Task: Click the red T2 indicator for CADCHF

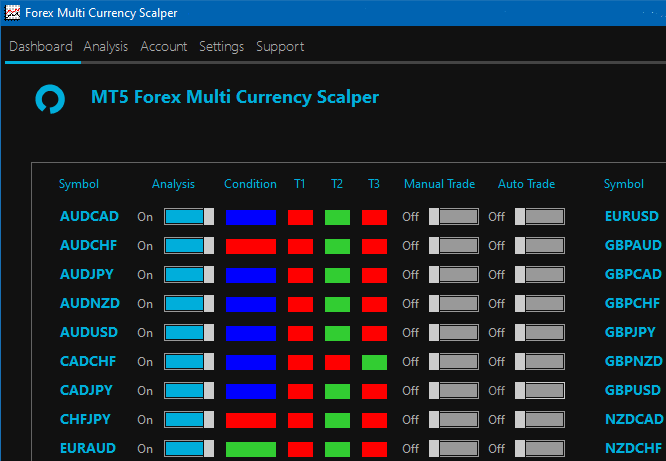Action: click(x=338, y=362)
